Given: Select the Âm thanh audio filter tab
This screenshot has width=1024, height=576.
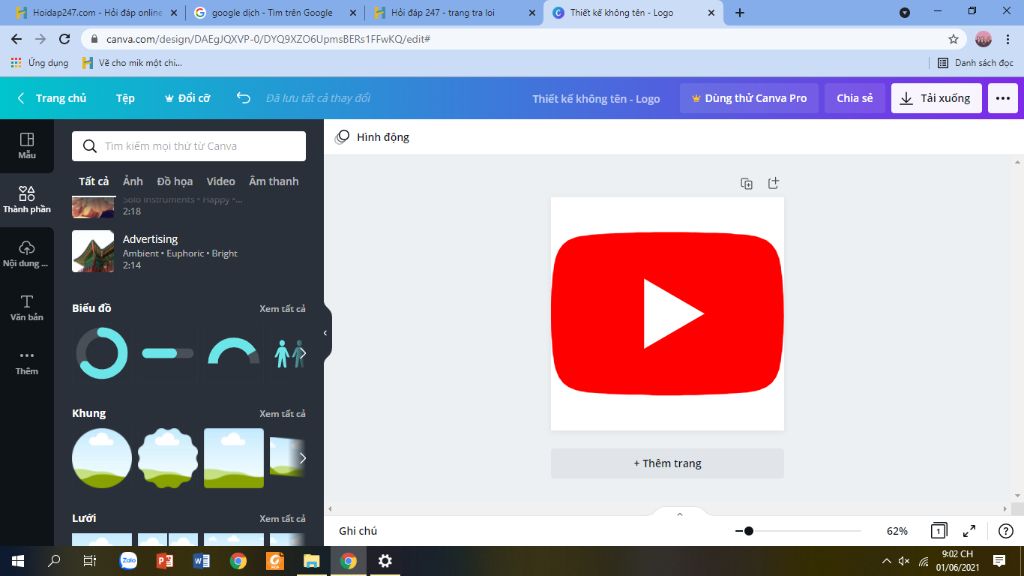Looking at the screenshot, I should 274,182.
